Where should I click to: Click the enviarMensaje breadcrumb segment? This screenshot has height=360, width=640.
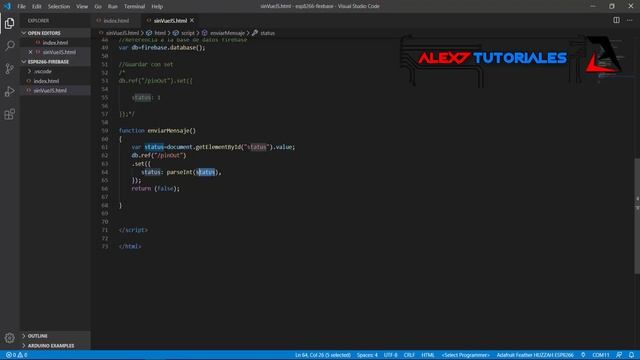(x=227, y=33)
